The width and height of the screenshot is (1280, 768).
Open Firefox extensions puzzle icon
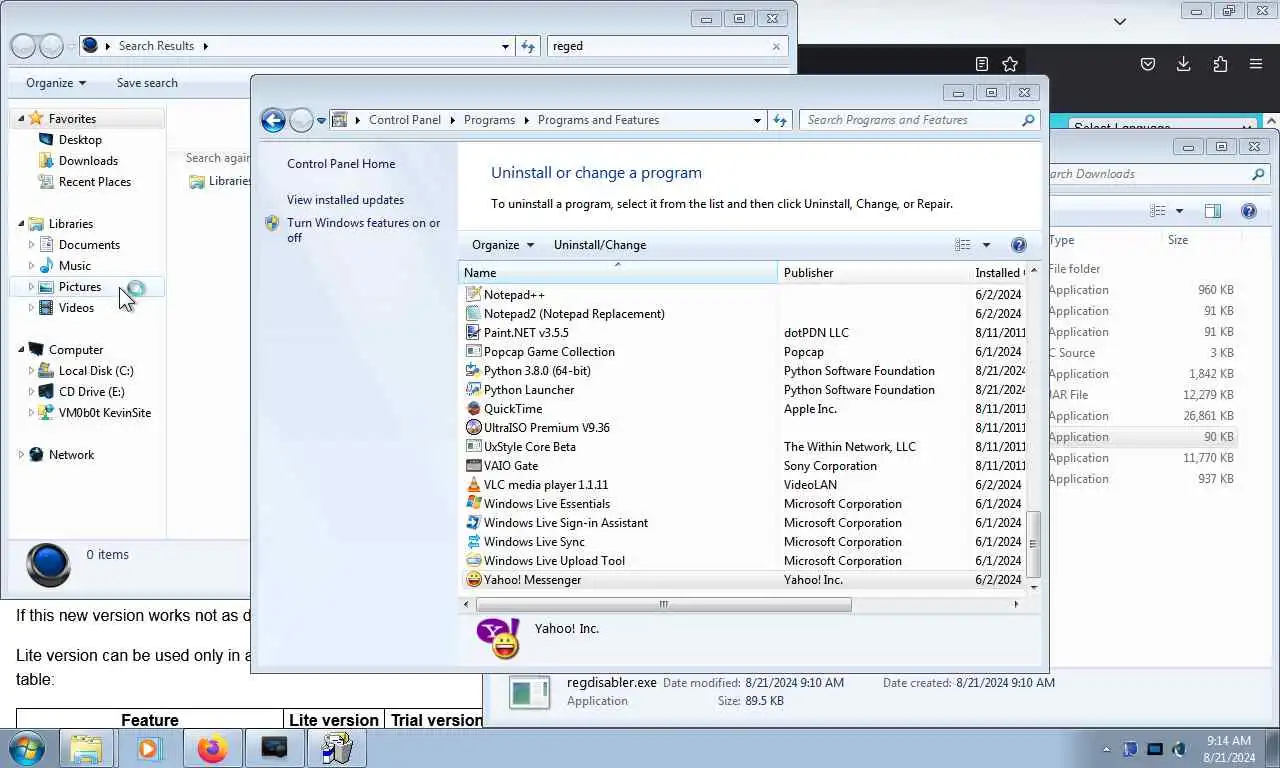(x=1220, y=64)
